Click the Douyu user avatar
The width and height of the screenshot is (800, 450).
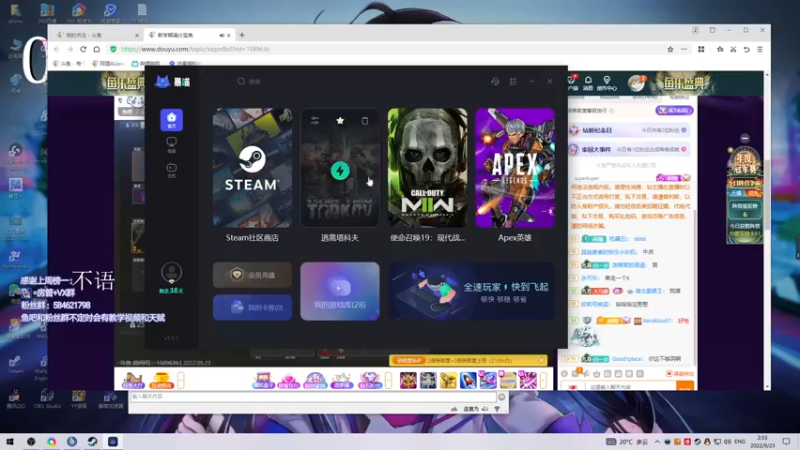coord(636,83)
